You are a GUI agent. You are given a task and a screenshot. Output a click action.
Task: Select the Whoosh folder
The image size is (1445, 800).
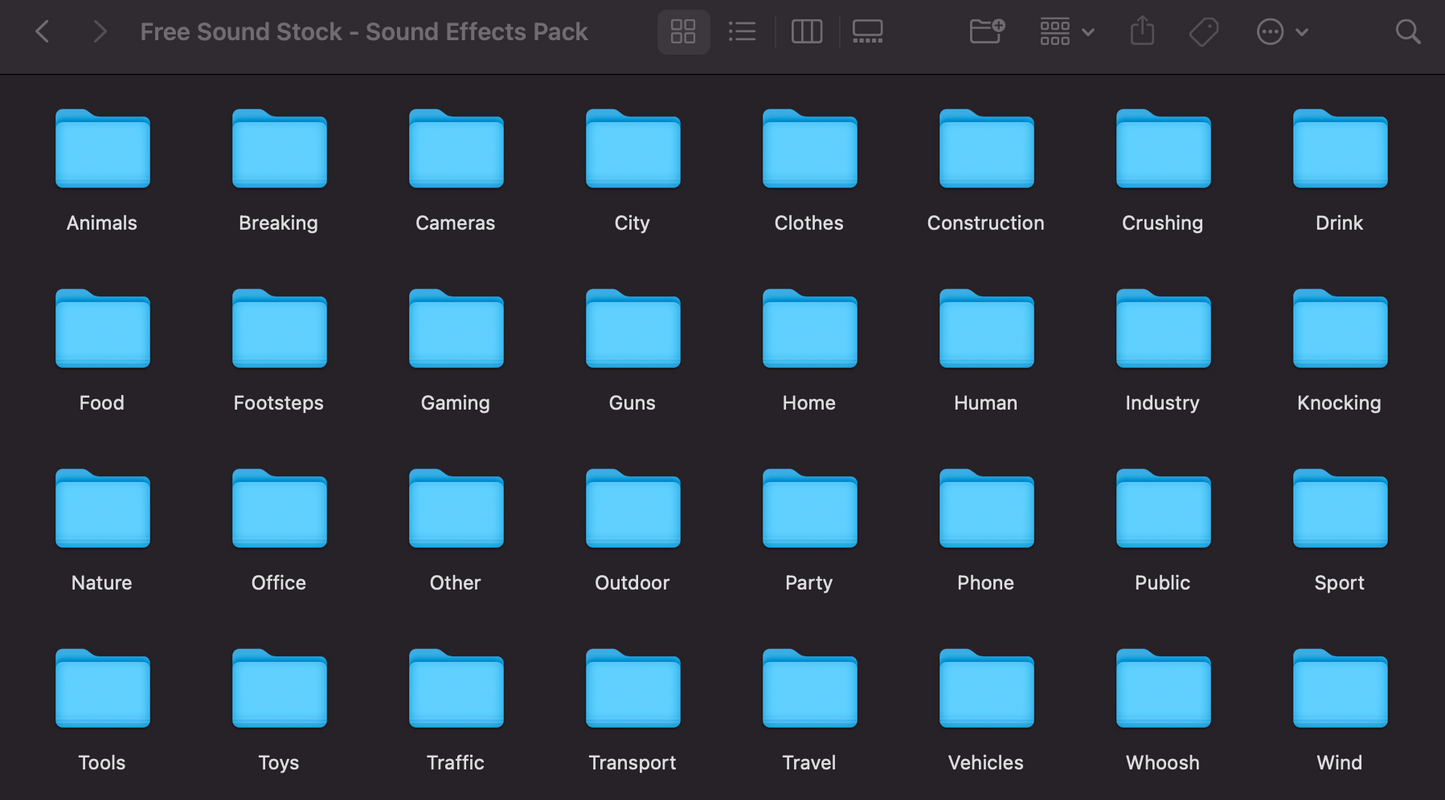1162,689
